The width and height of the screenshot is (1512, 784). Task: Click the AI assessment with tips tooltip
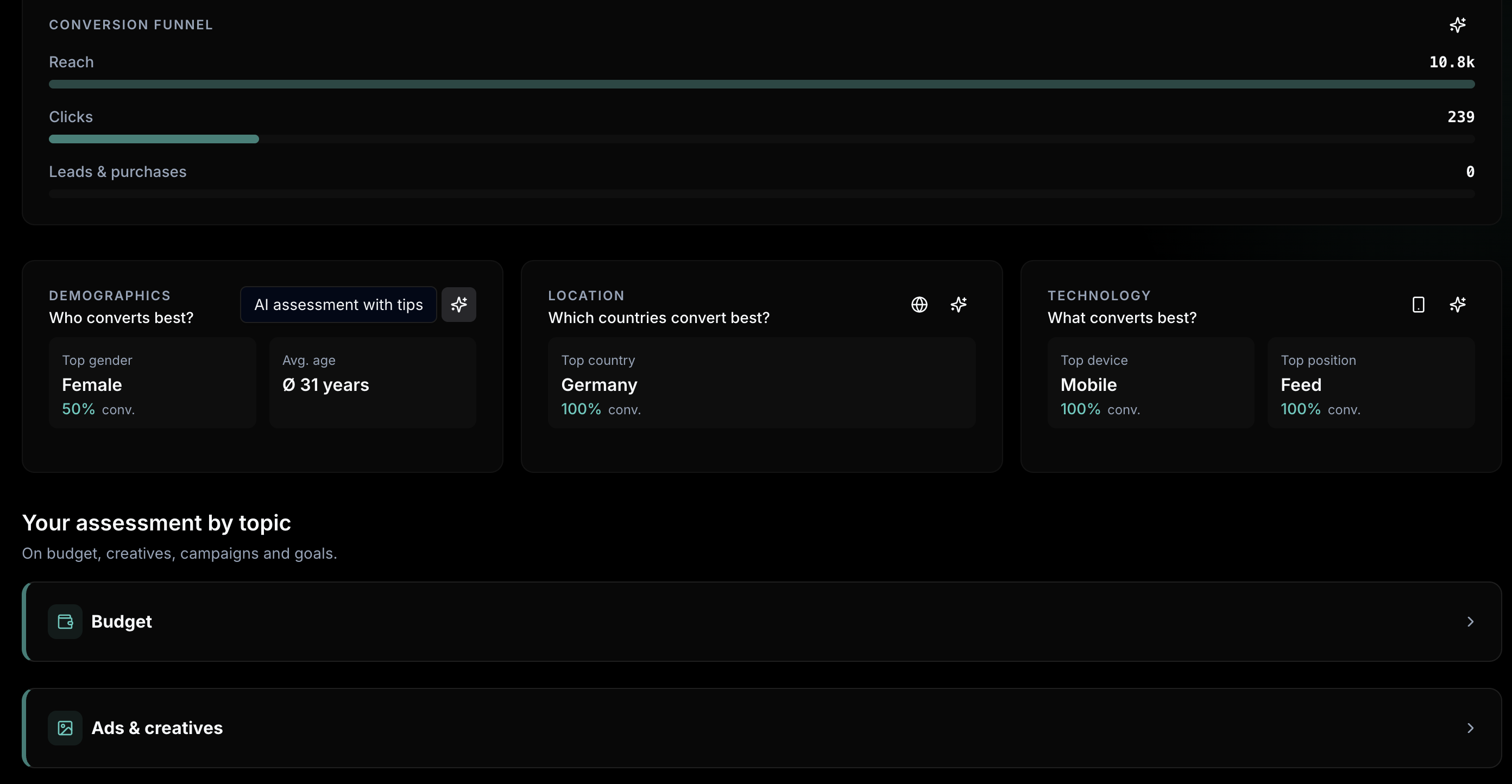point(338,304)
